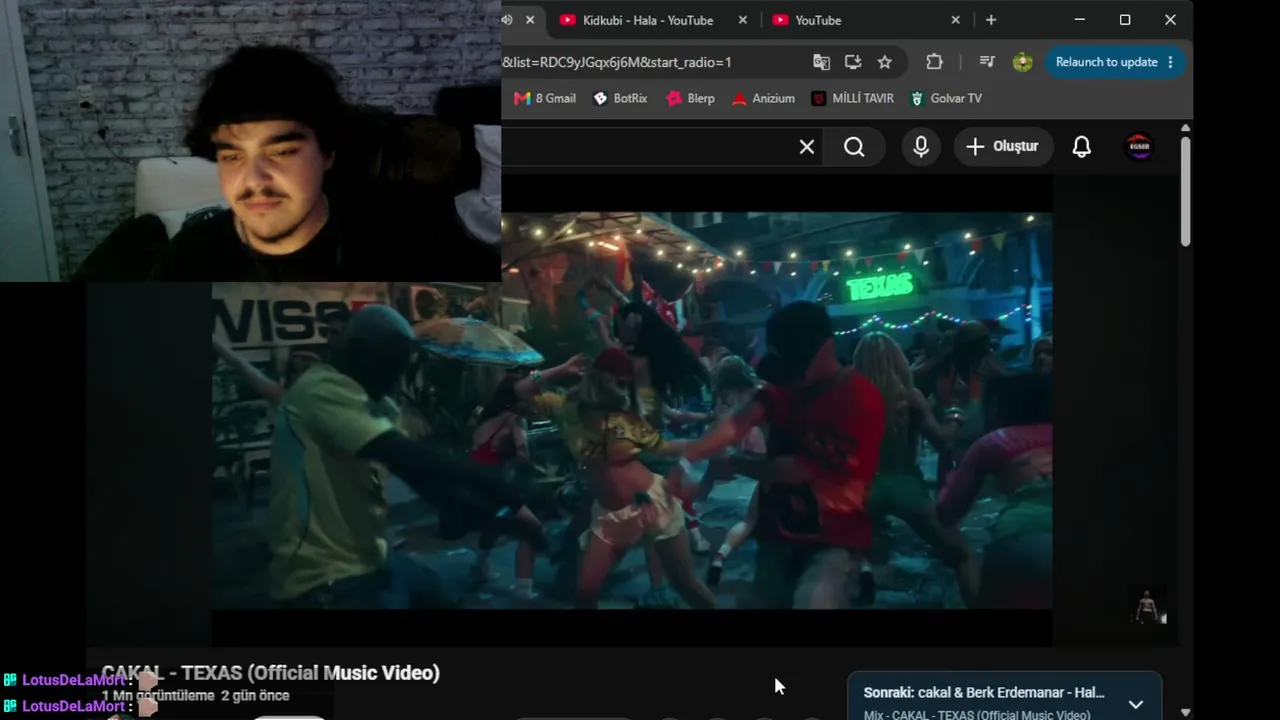Click the scrollbar down arrow
1280x720 pixels.
1186,712
